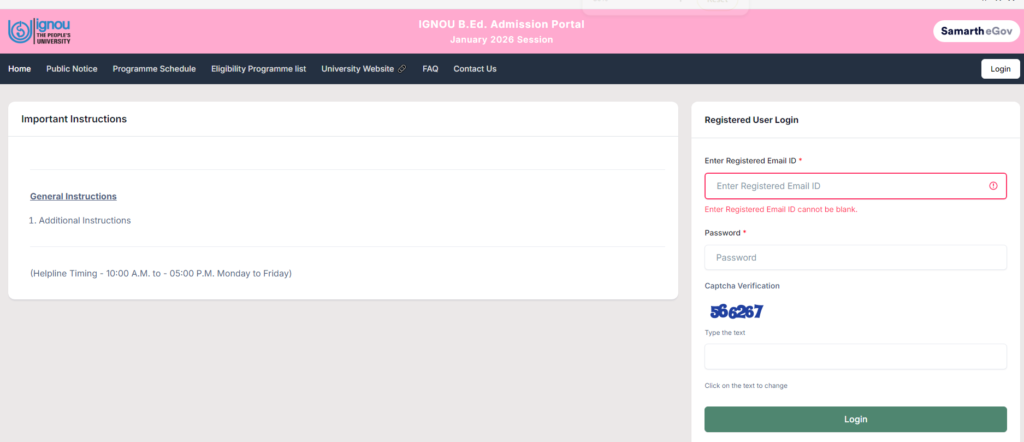Click the IGNOU university logo
The image size is (1024, 442).
[x=39, y=31]
